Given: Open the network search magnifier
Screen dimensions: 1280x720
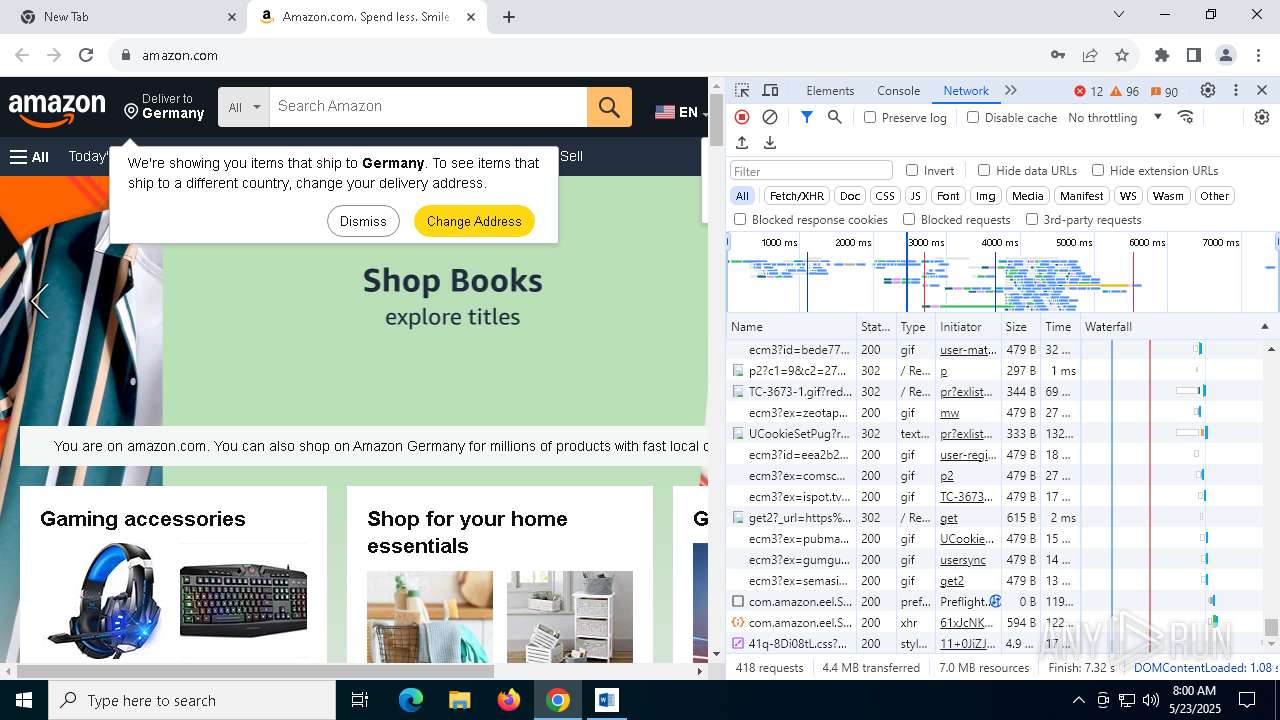Looking at the screenshot, I should [x=835, y=117].
